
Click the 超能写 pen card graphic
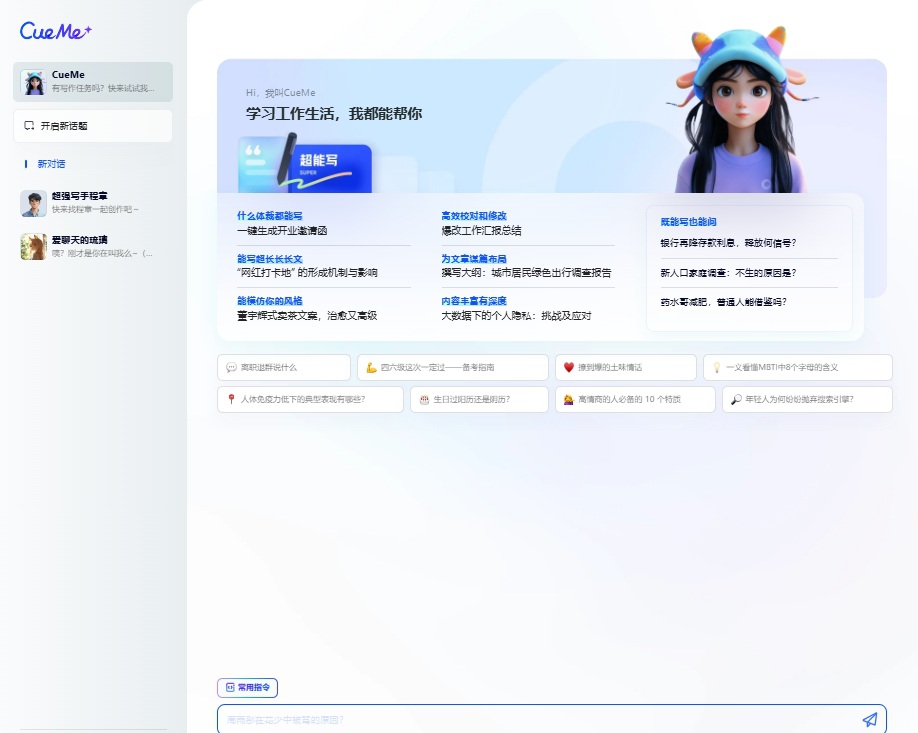(305, 163)
